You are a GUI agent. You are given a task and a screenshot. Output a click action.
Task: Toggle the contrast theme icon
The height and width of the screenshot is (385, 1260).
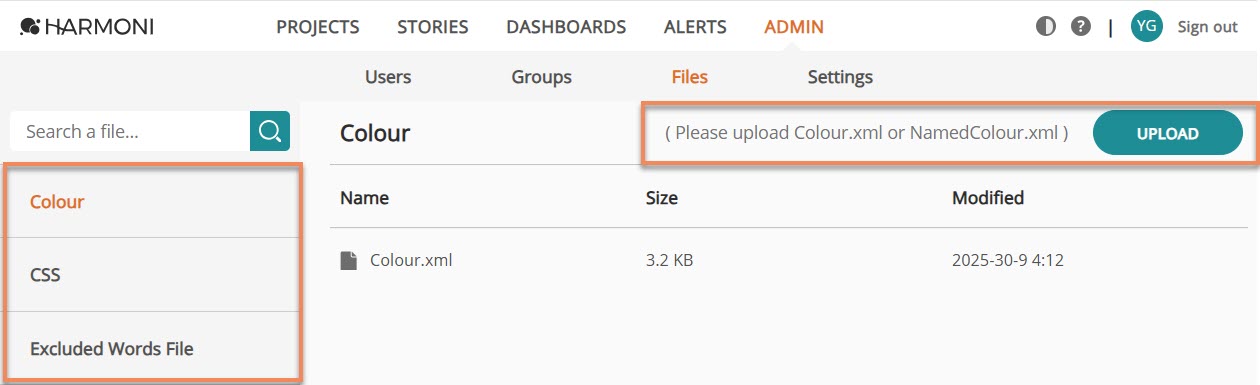click(1046, 27)
